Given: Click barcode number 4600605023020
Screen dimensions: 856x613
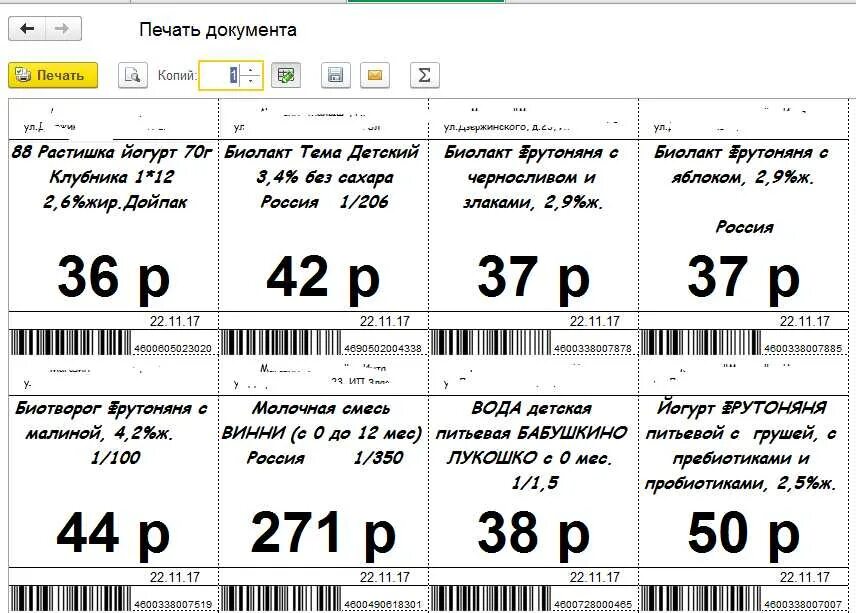Looking at the screenshot, I should click(173, 348).
